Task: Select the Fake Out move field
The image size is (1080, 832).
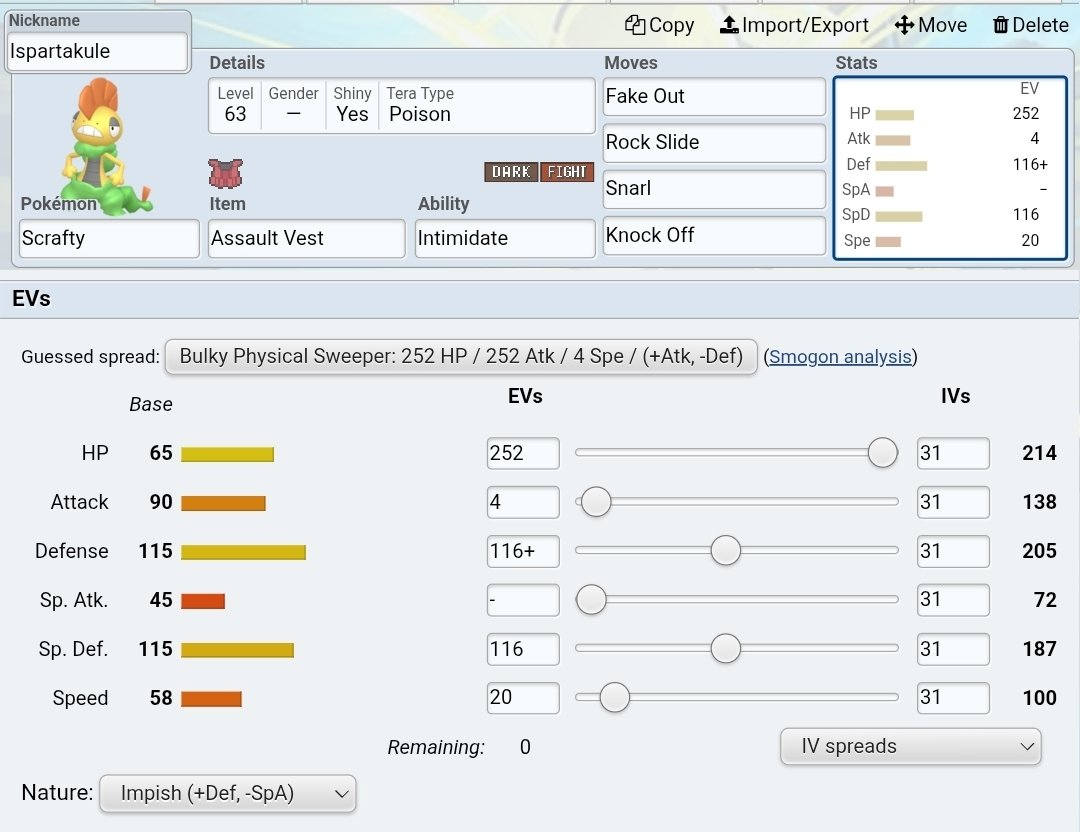Action: pyautogui.click(x=714, y=96)
